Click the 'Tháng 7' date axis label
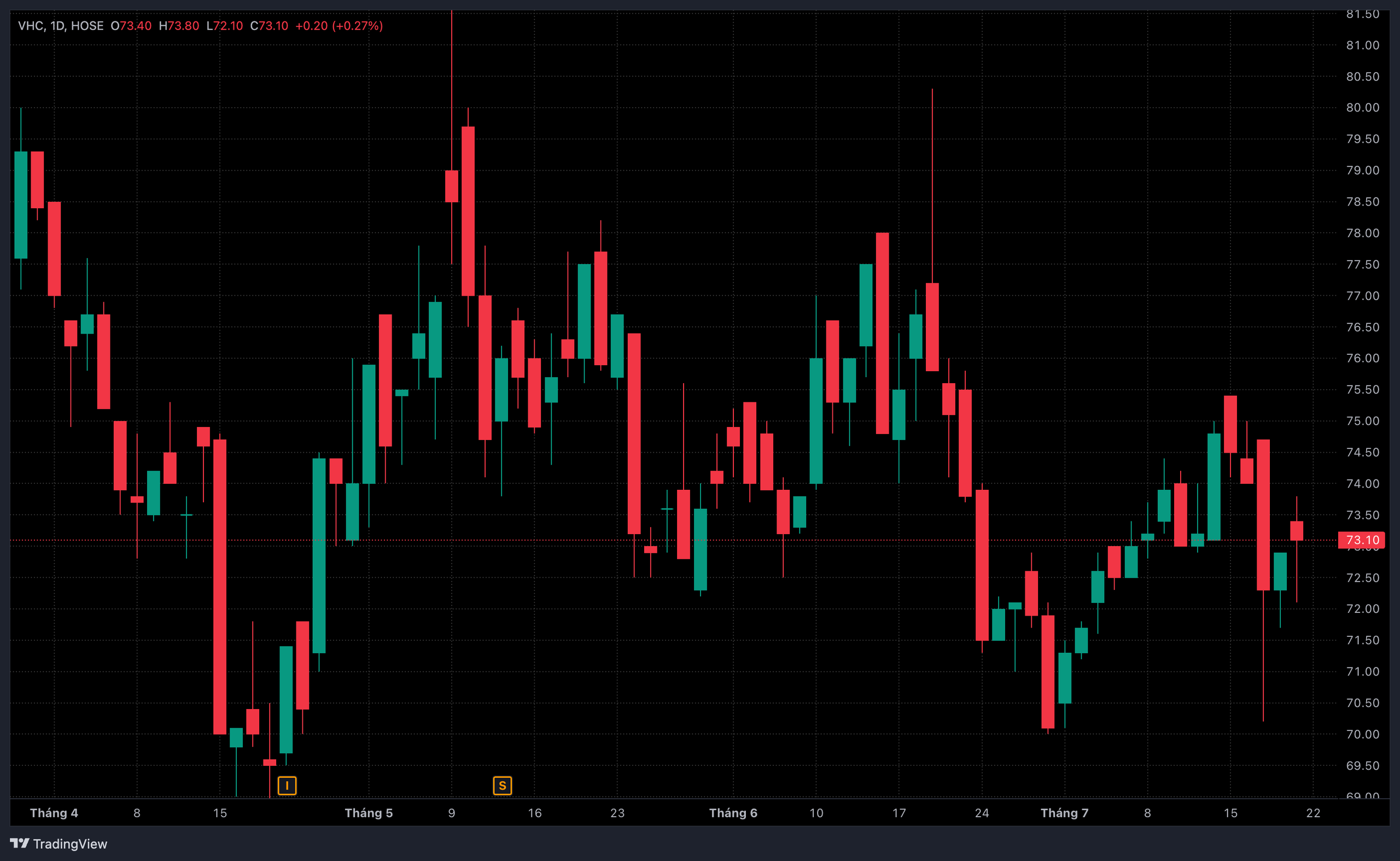This screenshot has height=861, width=1400. pos(1065,813)
